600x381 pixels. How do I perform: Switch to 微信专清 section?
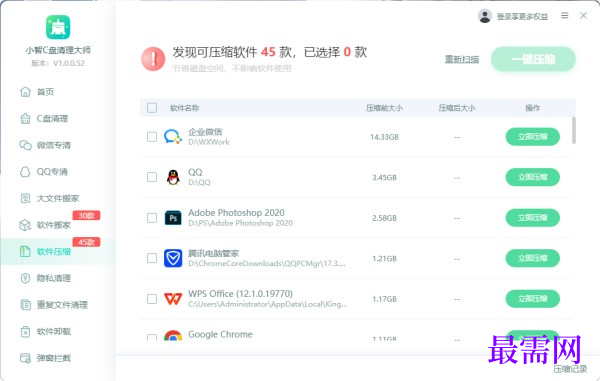tap(54, 145)
